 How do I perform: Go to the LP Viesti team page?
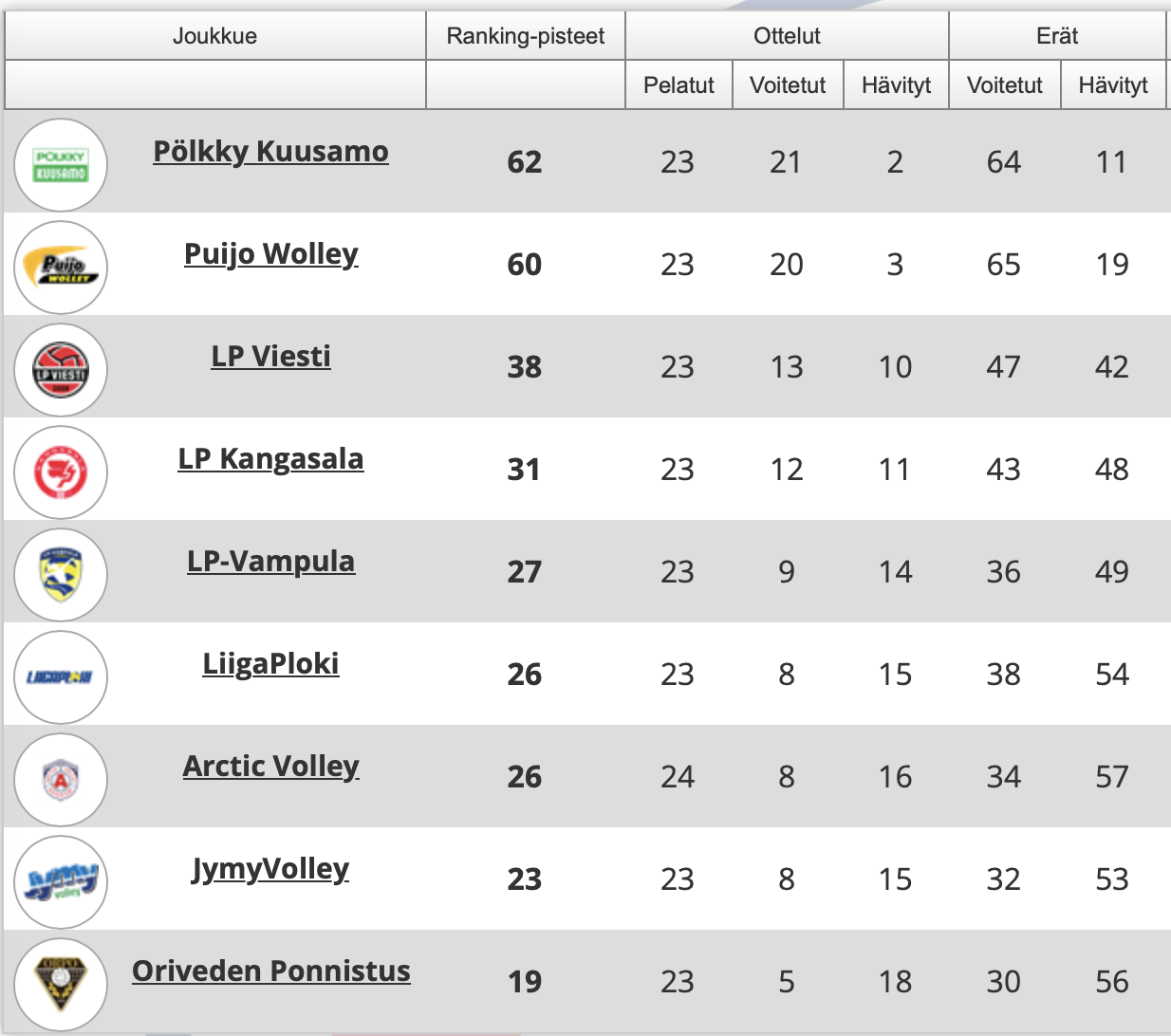tap(270, 357)
